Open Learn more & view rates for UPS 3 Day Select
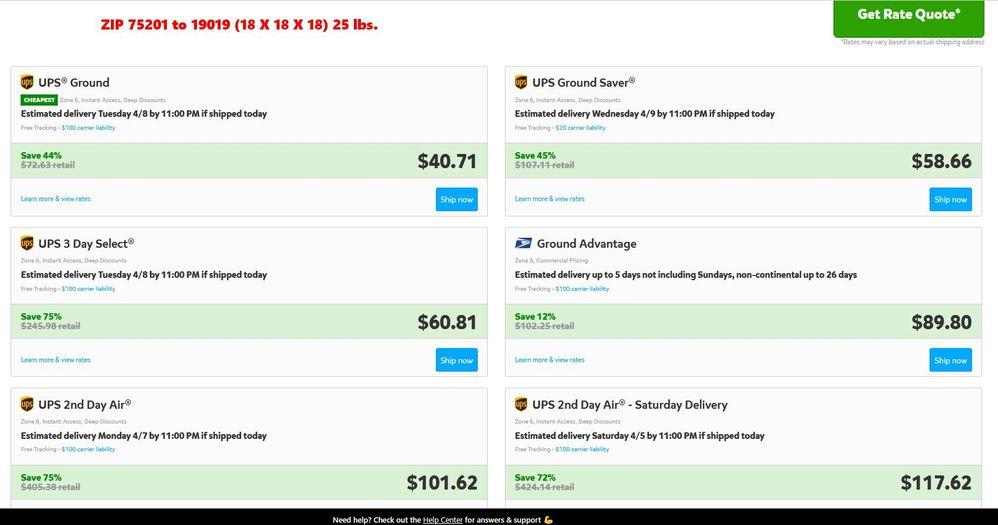 (55, 360)
